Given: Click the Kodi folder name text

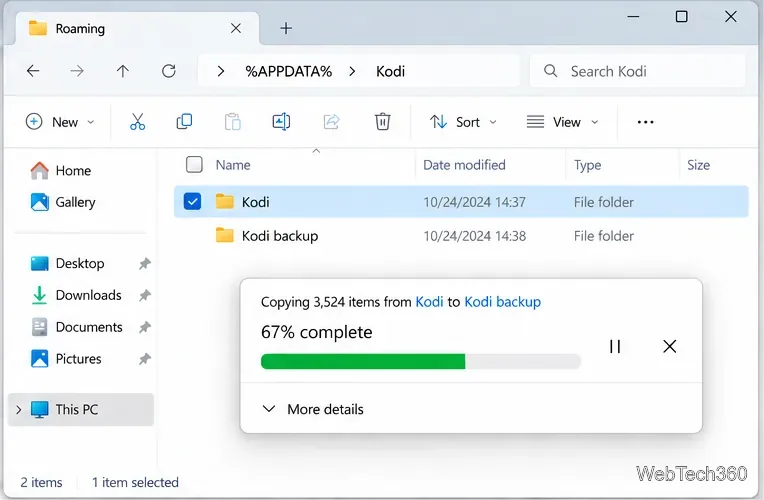Looking at the screenshot, I should 255,202.
